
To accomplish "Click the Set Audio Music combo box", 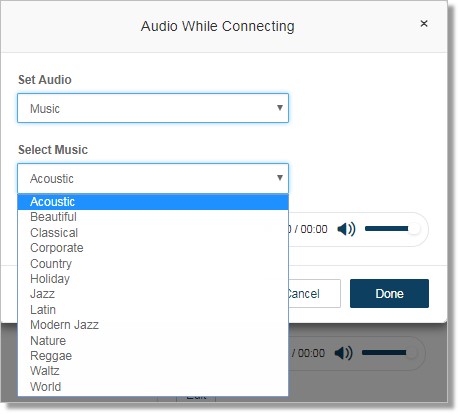I will (x=153, y=108).
